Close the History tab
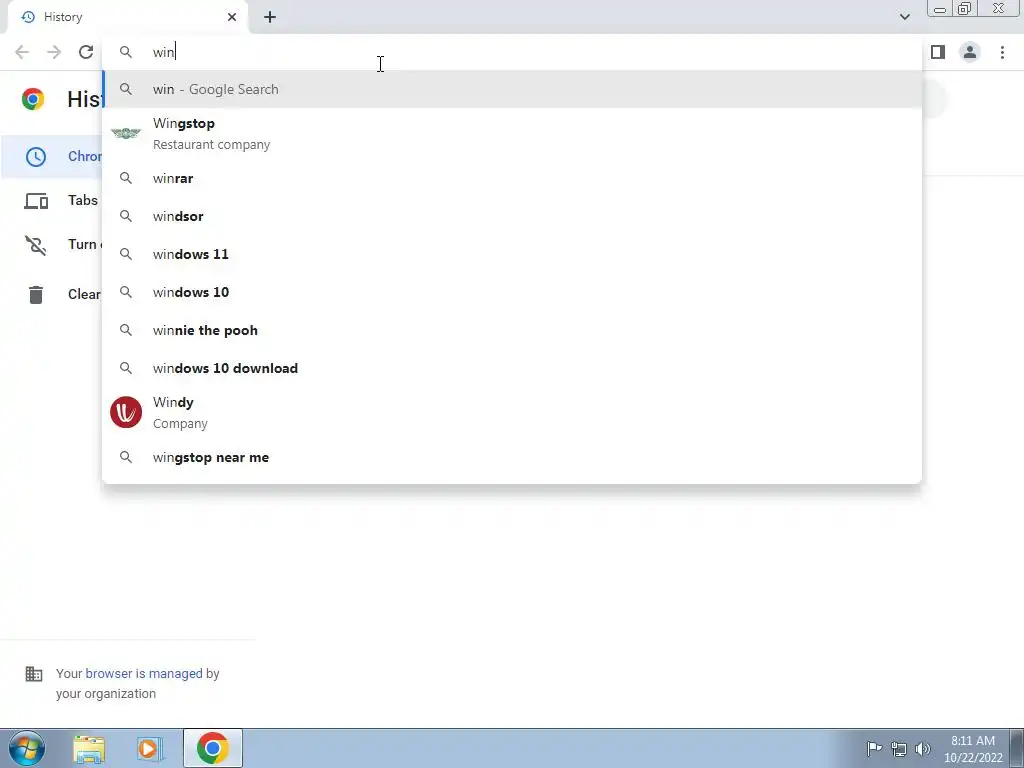Viewport: 1024px width, 768px height. pyautogui.click(x=232, y=17)
